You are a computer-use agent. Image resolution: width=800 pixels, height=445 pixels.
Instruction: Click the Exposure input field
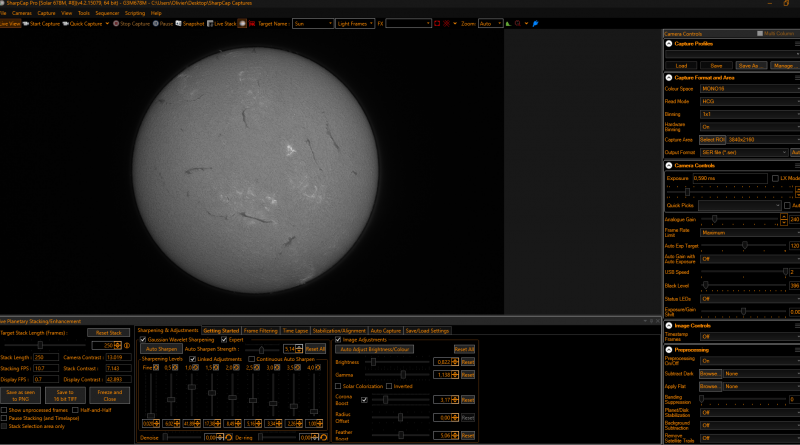coord(730,178)
